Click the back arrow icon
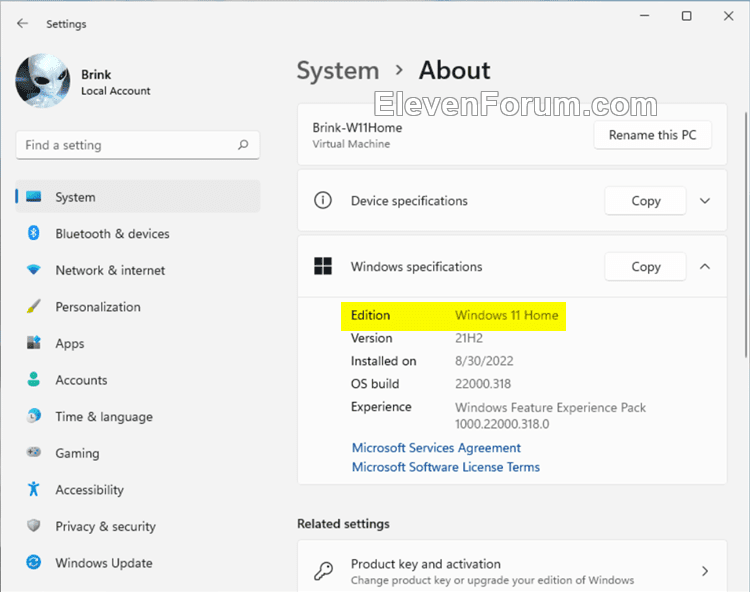This screenshot has width=750, height=592. pos(22,23)
